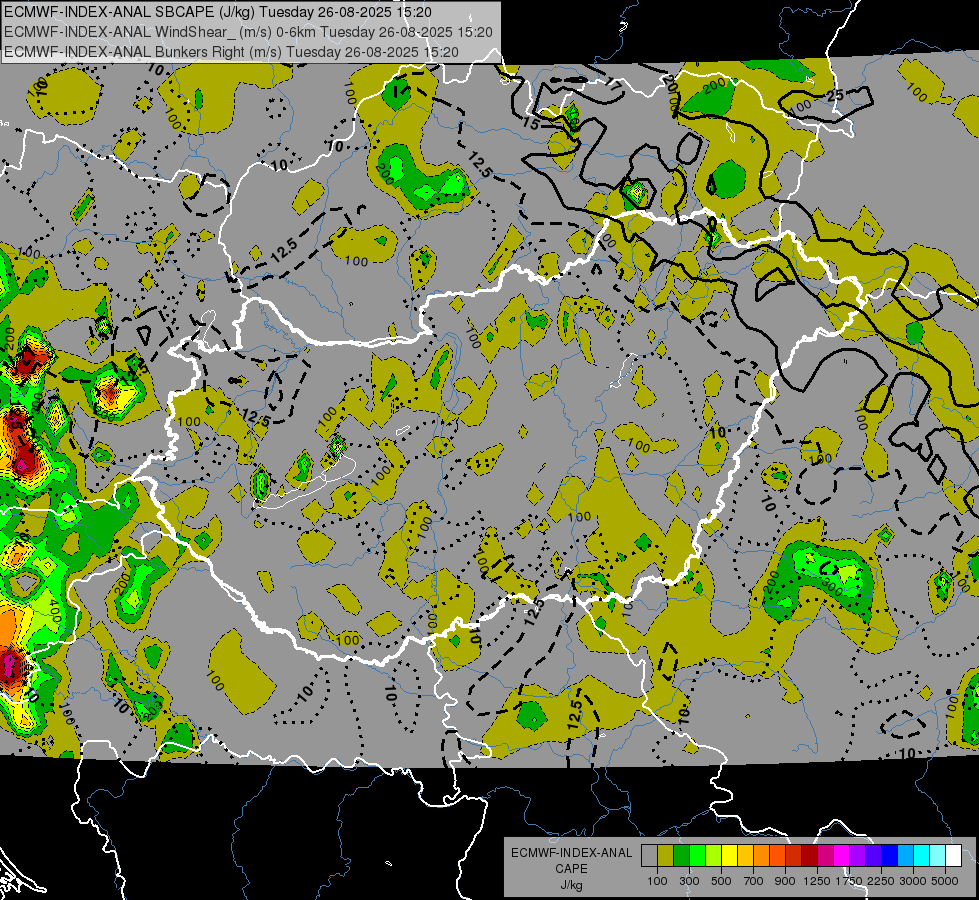Click the pure yellow legend swatch
This screenshot has height=900, width=979.
(x=729, y=856)
